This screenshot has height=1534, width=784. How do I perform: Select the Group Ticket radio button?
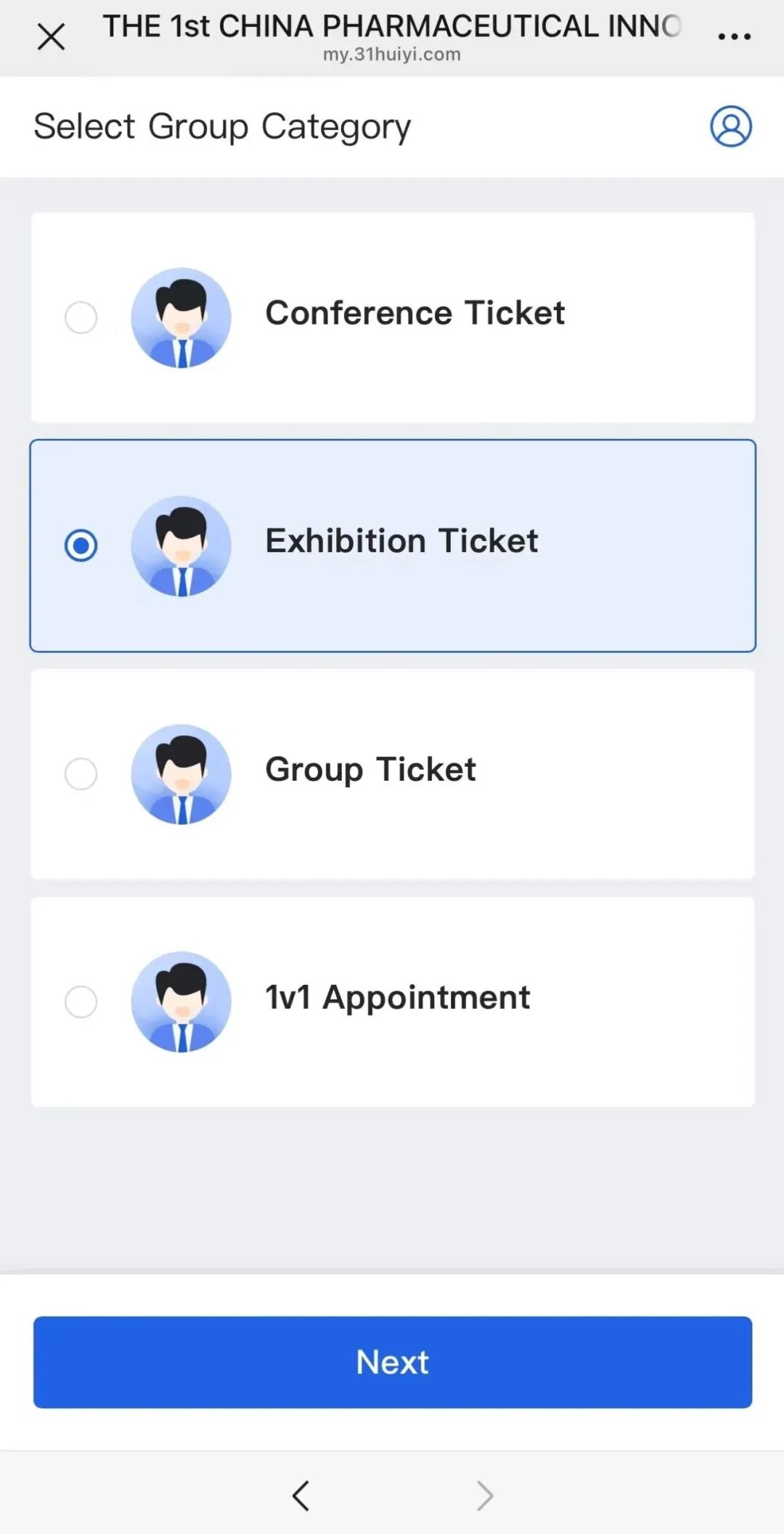pyautogui.click(x=81, y=774)
